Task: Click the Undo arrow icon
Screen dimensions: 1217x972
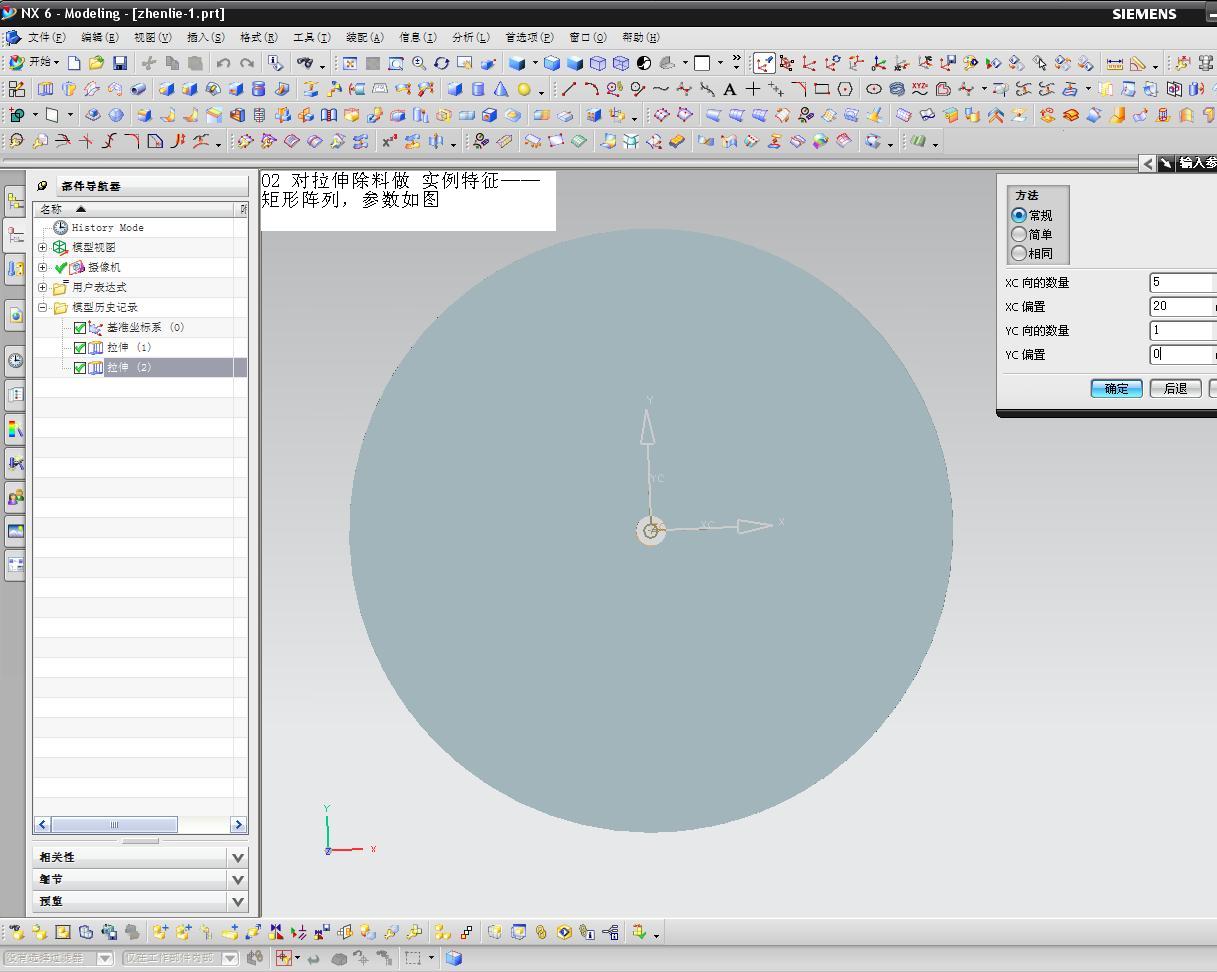Action: click(x=224, y=63)
